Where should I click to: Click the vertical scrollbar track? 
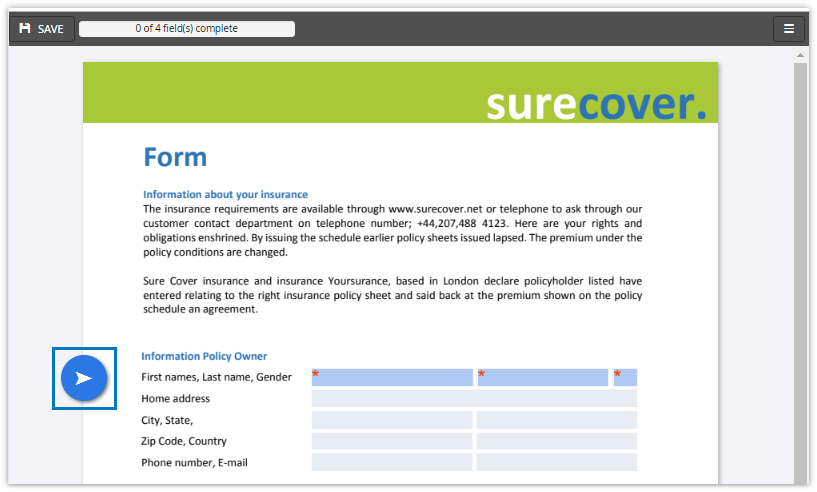click(x=800, y=270)
